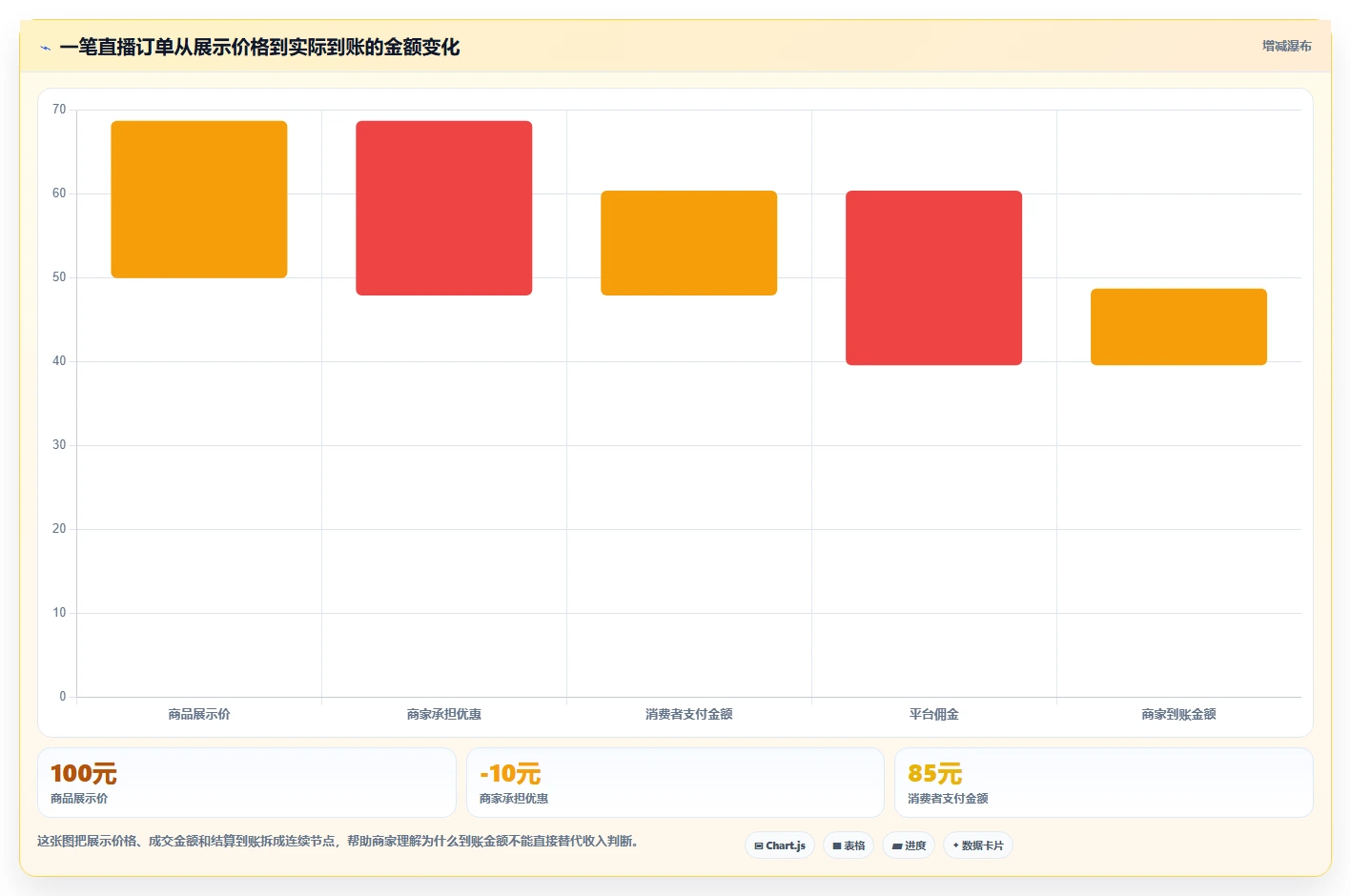Screen dimensions: 1351x896
Task: Click x-axis label 平台佣金
Action: (933, 714)
